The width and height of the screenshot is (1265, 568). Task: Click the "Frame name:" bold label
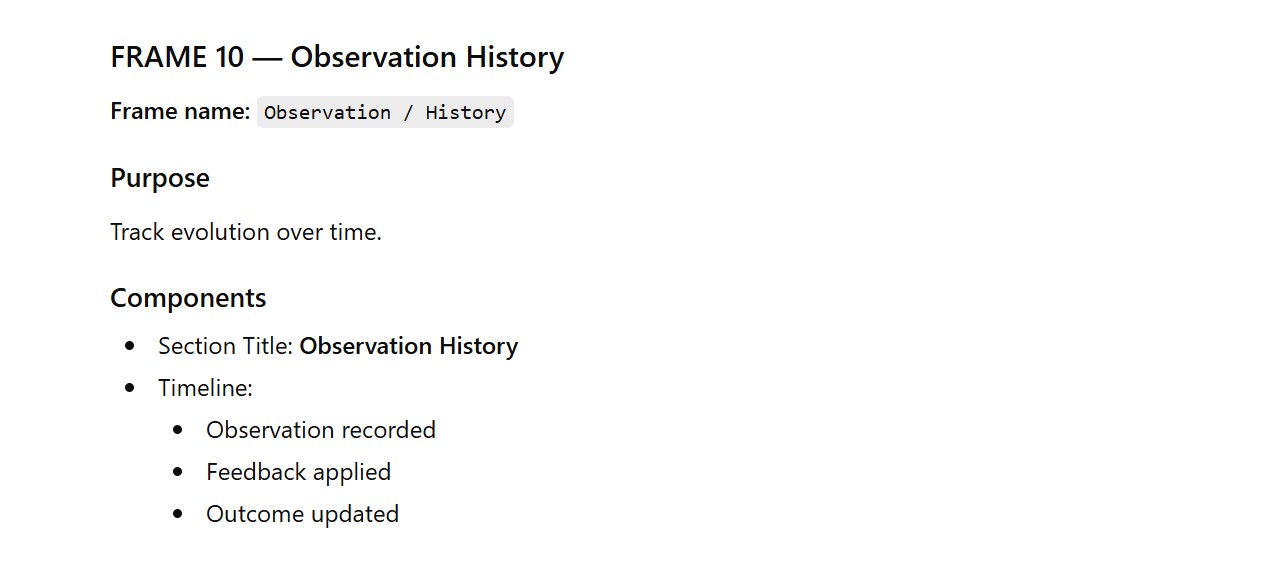click(x=180, y=111)
